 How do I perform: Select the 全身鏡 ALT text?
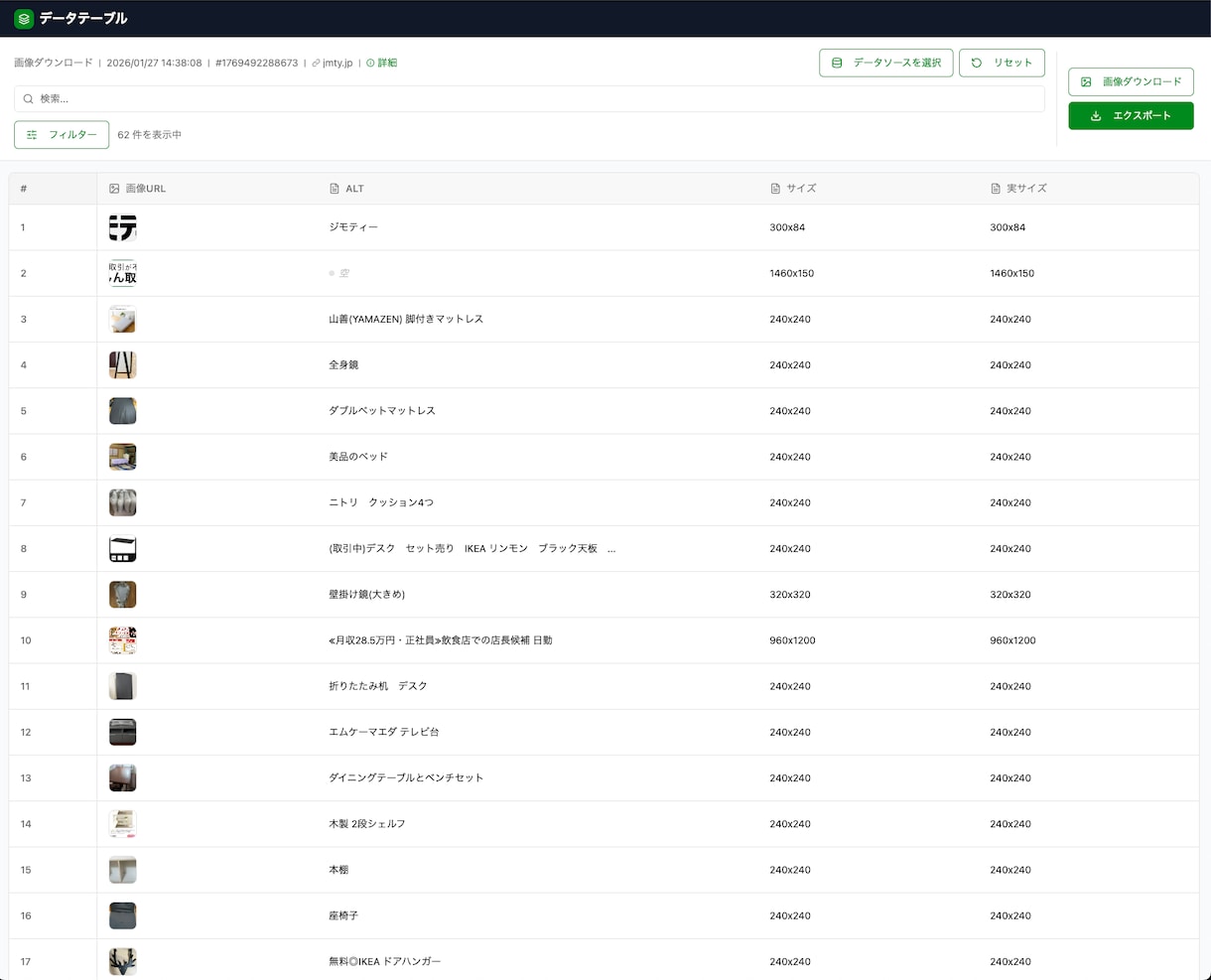[343, 364]
